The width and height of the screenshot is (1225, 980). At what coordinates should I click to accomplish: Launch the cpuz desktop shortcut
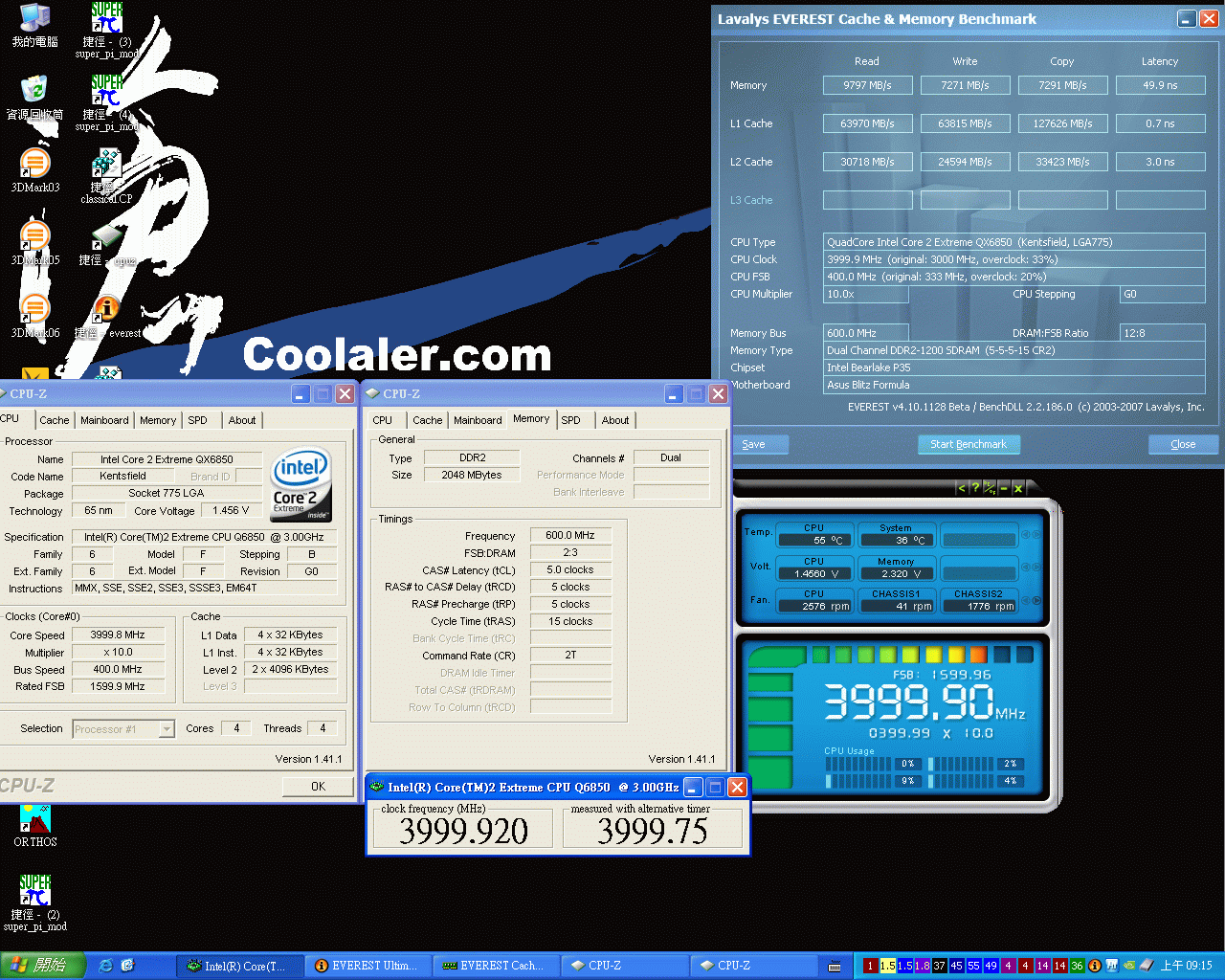[x=107, y=243]
